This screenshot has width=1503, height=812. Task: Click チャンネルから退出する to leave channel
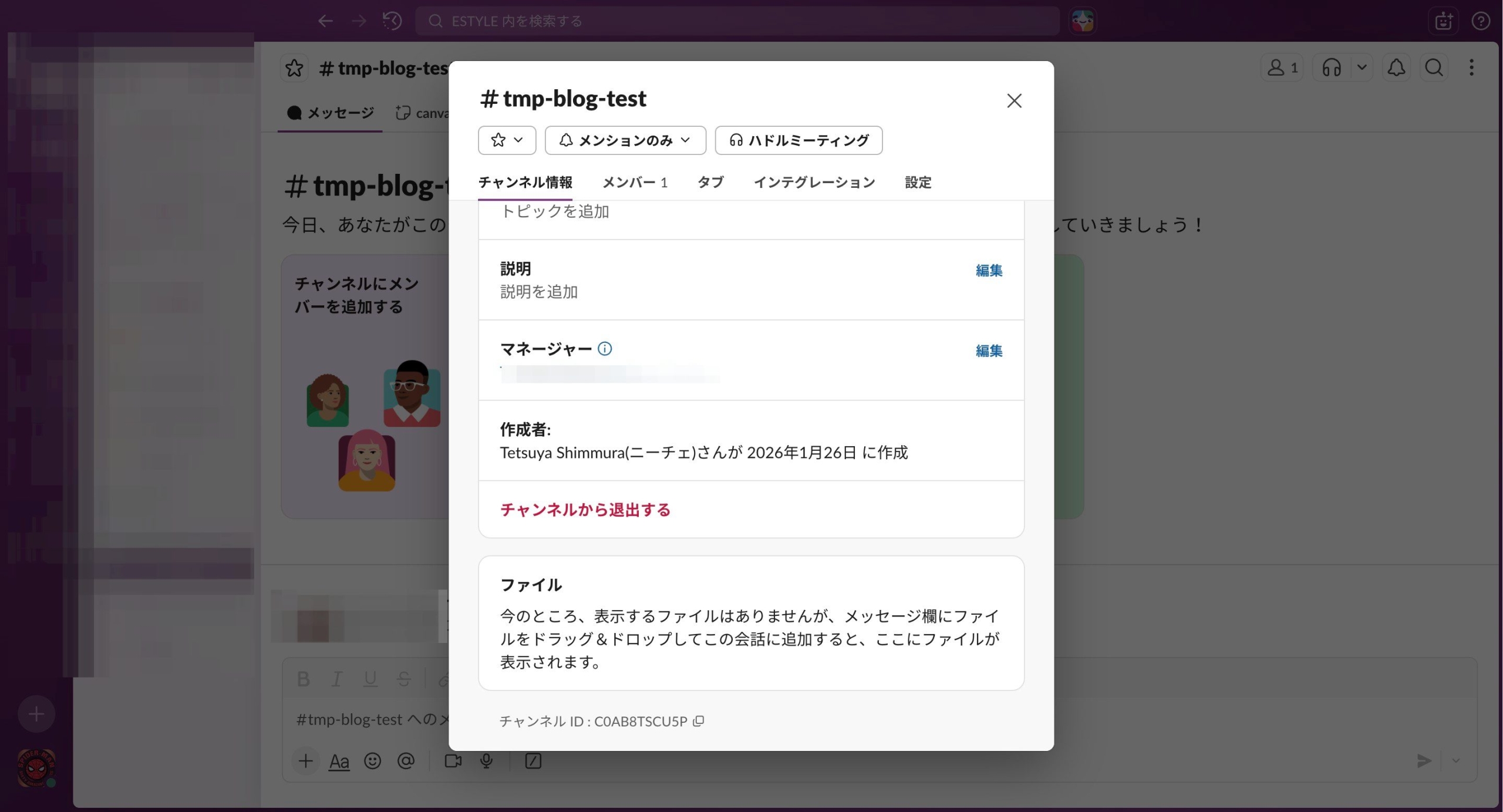(x=585, y=510)
